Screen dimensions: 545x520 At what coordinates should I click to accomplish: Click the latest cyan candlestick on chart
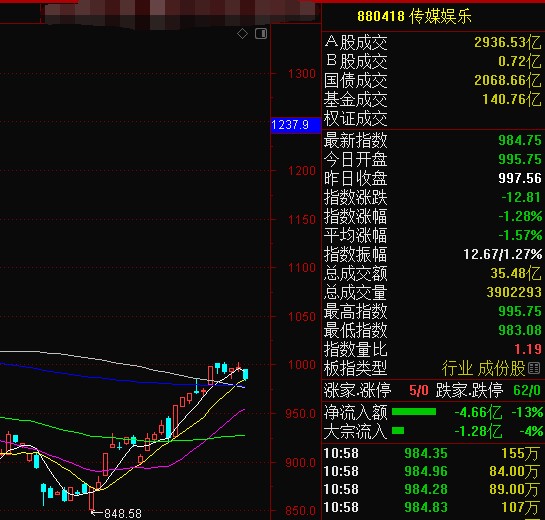point(245,374)
